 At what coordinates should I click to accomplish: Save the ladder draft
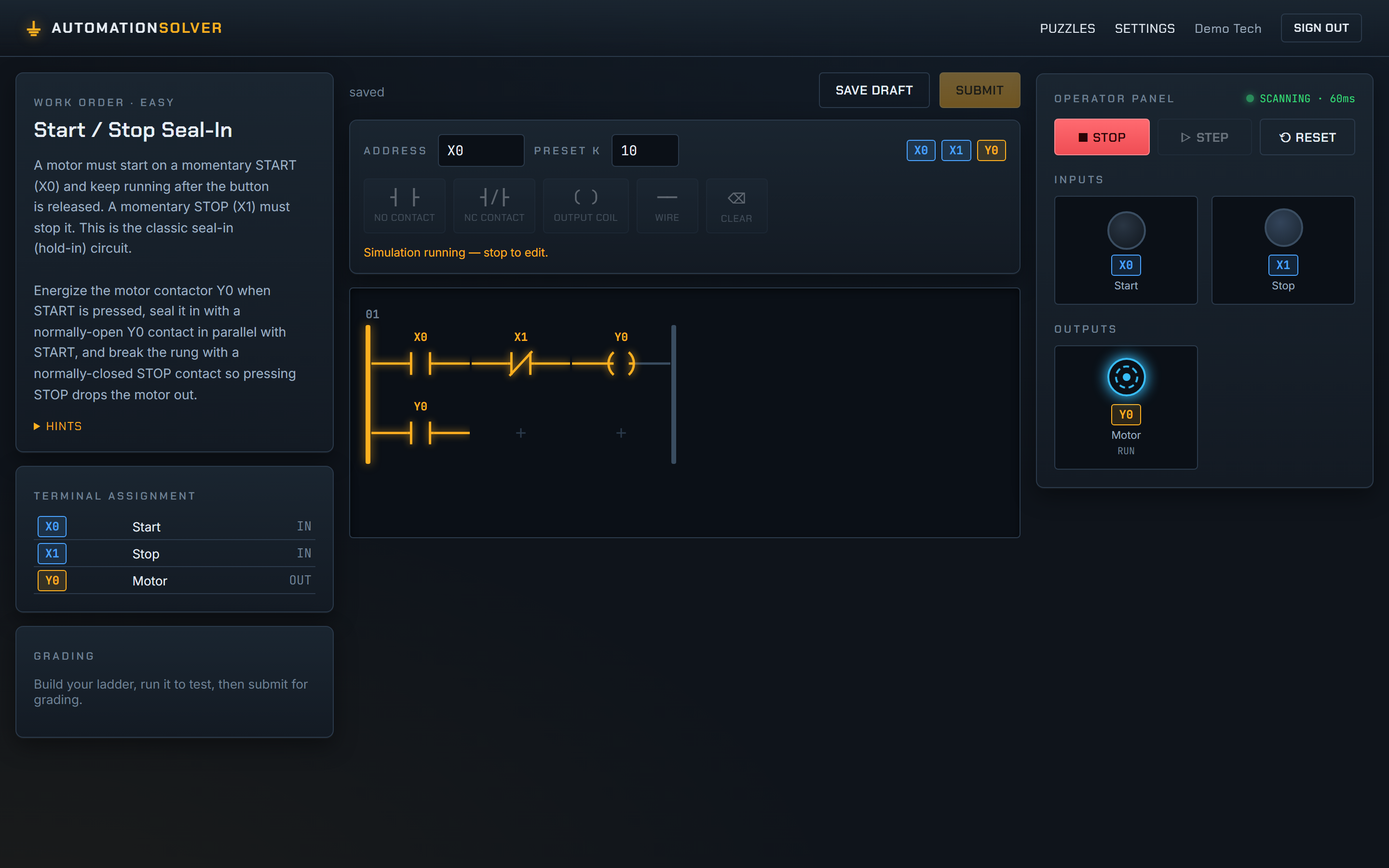[874, 90]
